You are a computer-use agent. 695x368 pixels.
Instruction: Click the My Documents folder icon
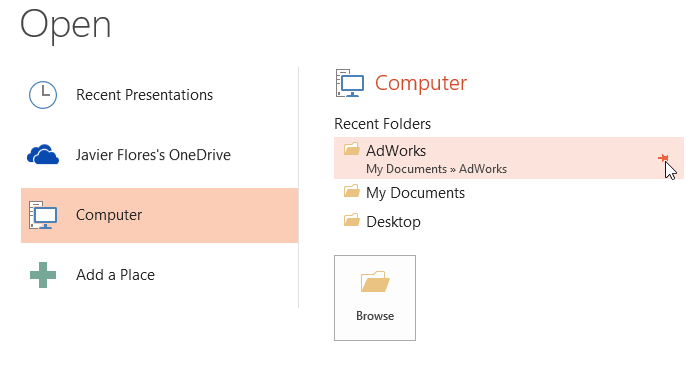click(x=352, y=191)
